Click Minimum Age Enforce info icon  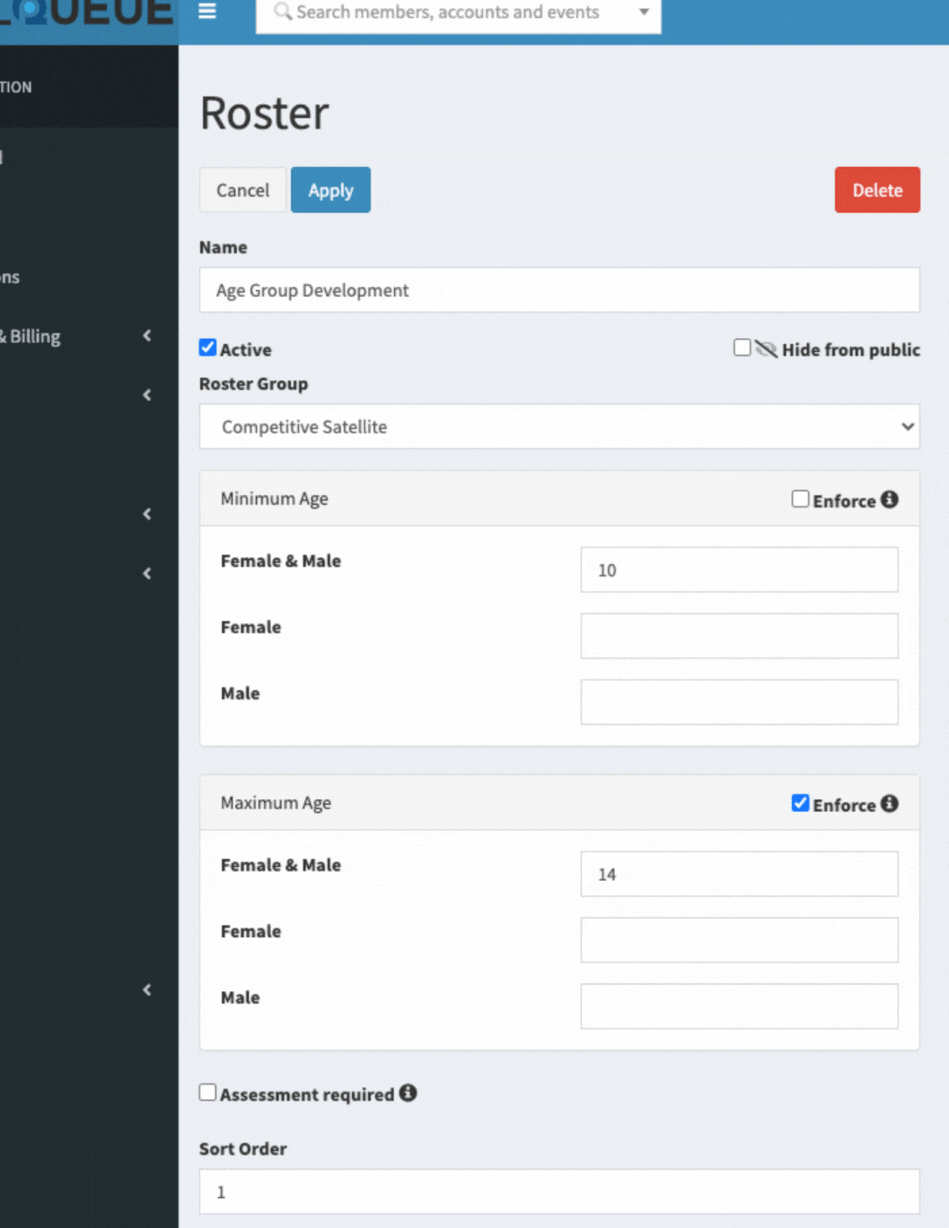889,499
